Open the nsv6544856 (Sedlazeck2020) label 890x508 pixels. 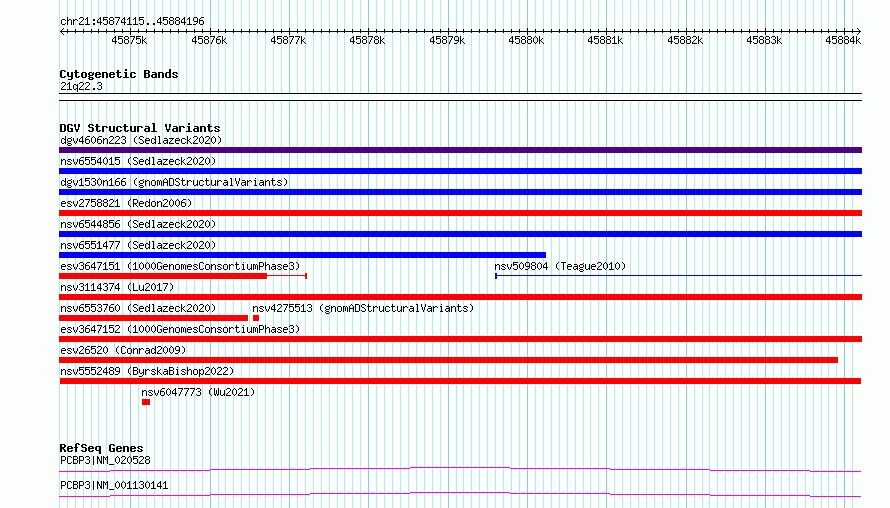pos(138,224)
